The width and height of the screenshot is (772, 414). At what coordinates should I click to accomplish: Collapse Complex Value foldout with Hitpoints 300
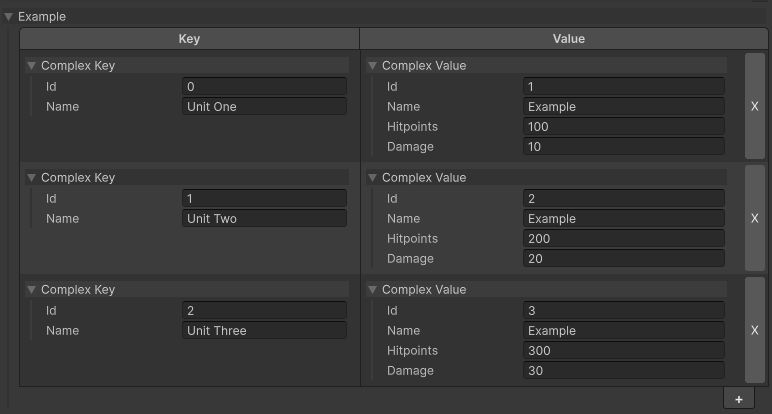(x=373, y=290)
